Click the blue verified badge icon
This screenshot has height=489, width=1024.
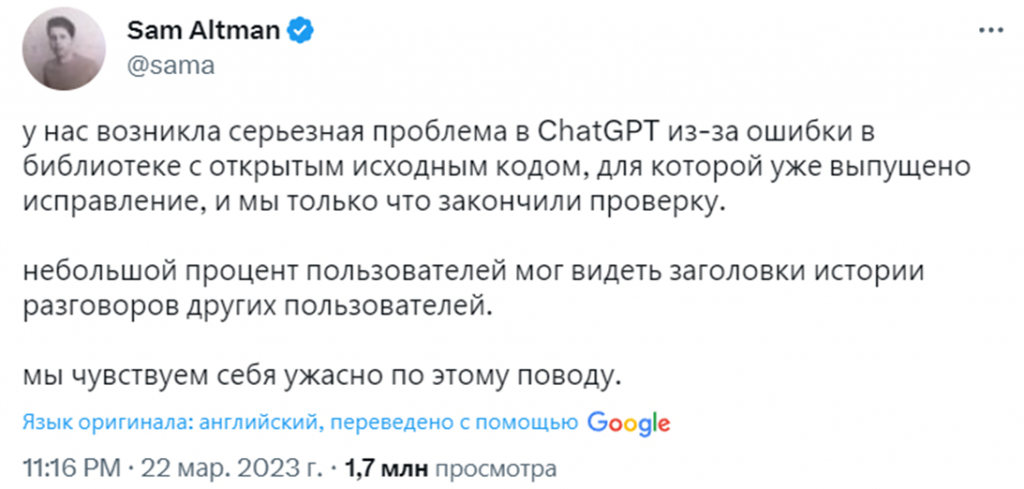tap(300, 31)
